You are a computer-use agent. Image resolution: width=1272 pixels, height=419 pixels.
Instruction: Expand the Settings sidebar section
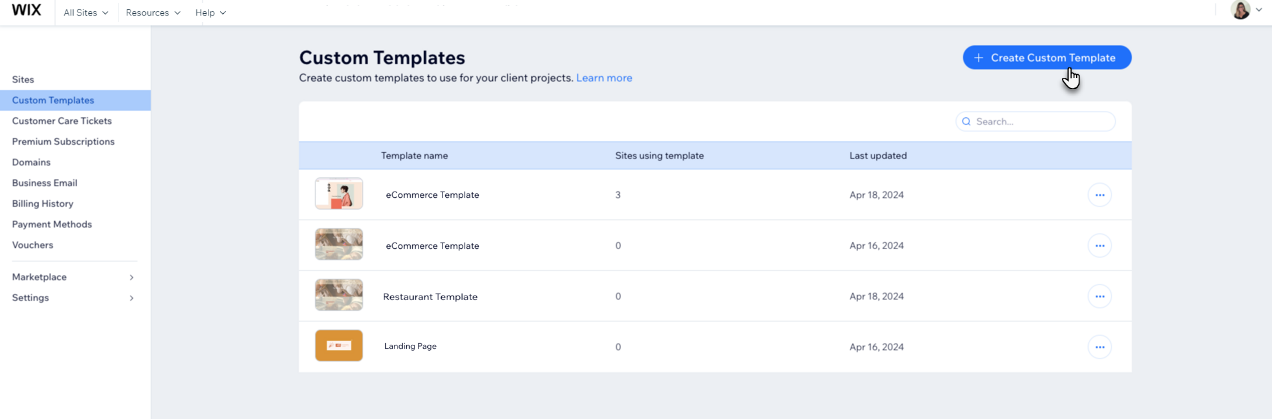75,298
